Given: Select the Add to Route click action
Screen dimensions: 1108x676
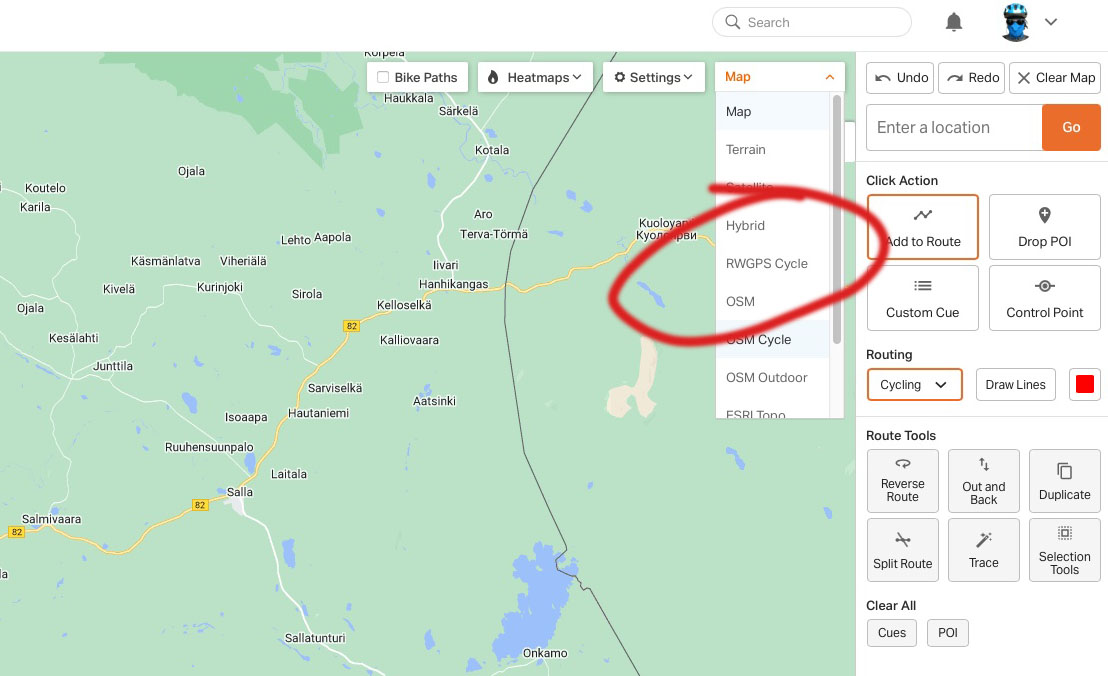Looking at the screenshot, I should pos(921,227).
